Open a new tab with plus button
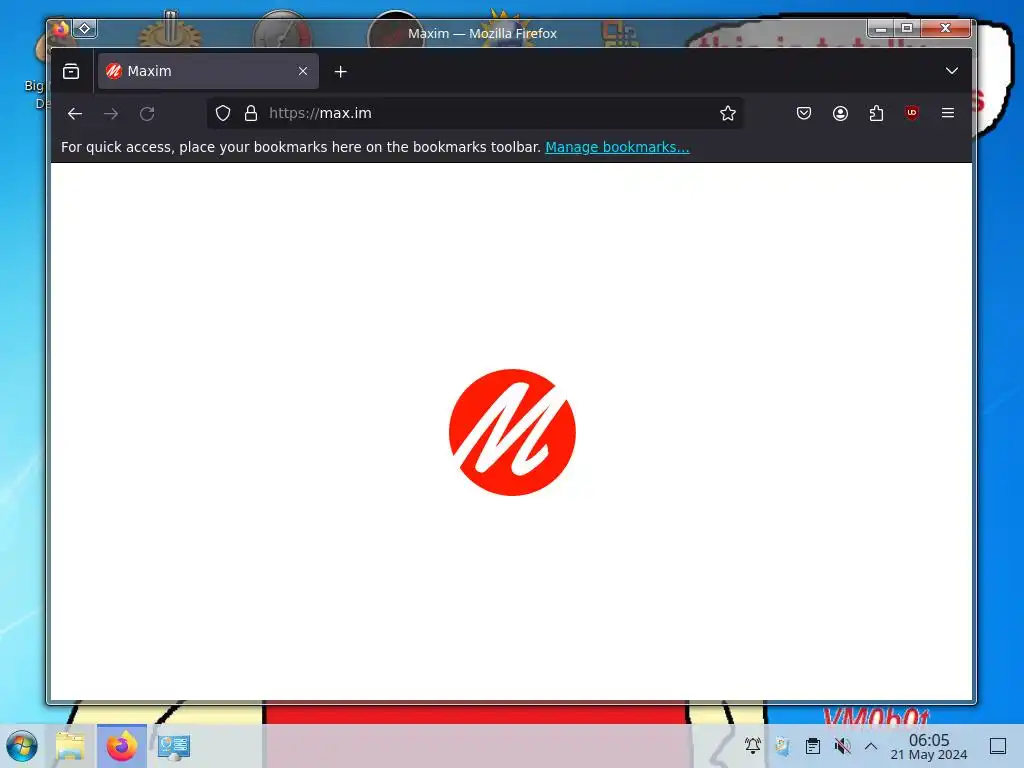This screenshot has height=768, width=1024. click(x=340, y=71)
